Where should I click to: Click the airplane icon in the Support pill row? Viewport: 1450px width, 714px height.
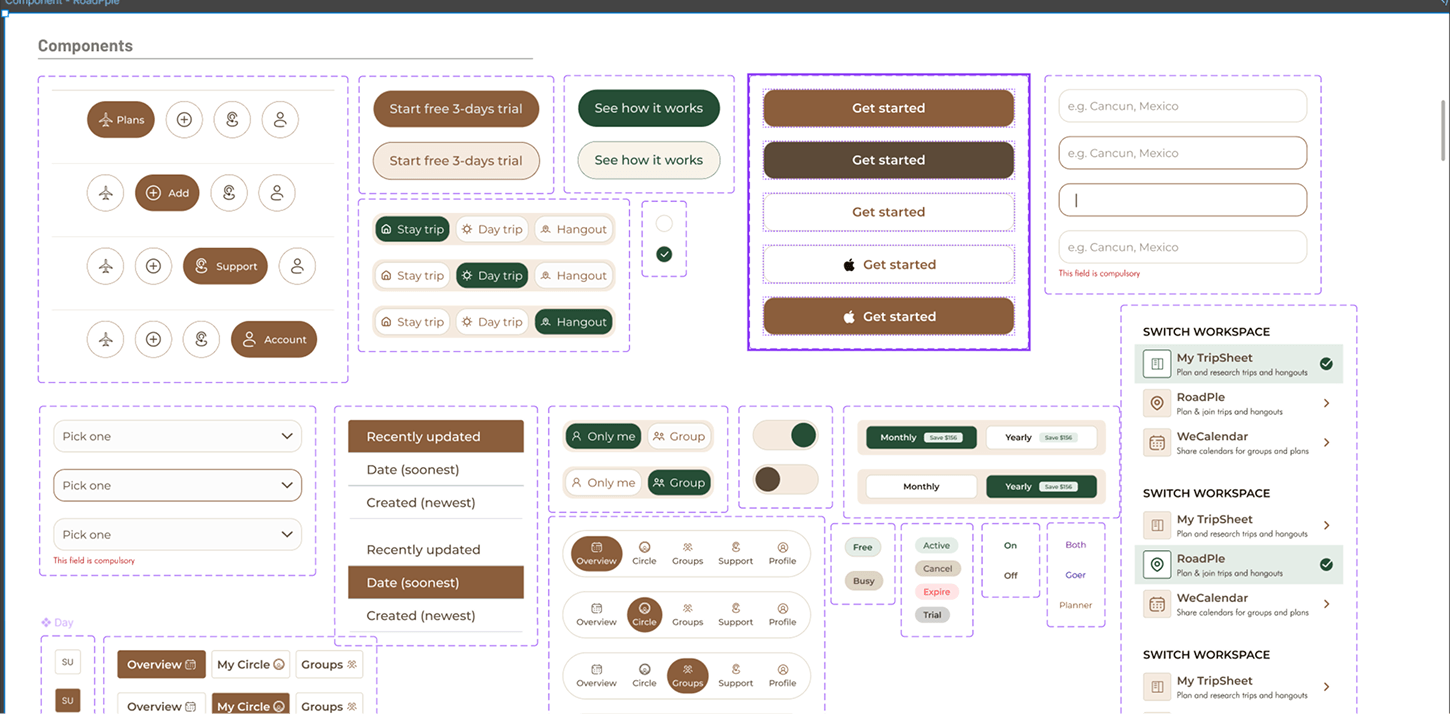coord(106,266)
